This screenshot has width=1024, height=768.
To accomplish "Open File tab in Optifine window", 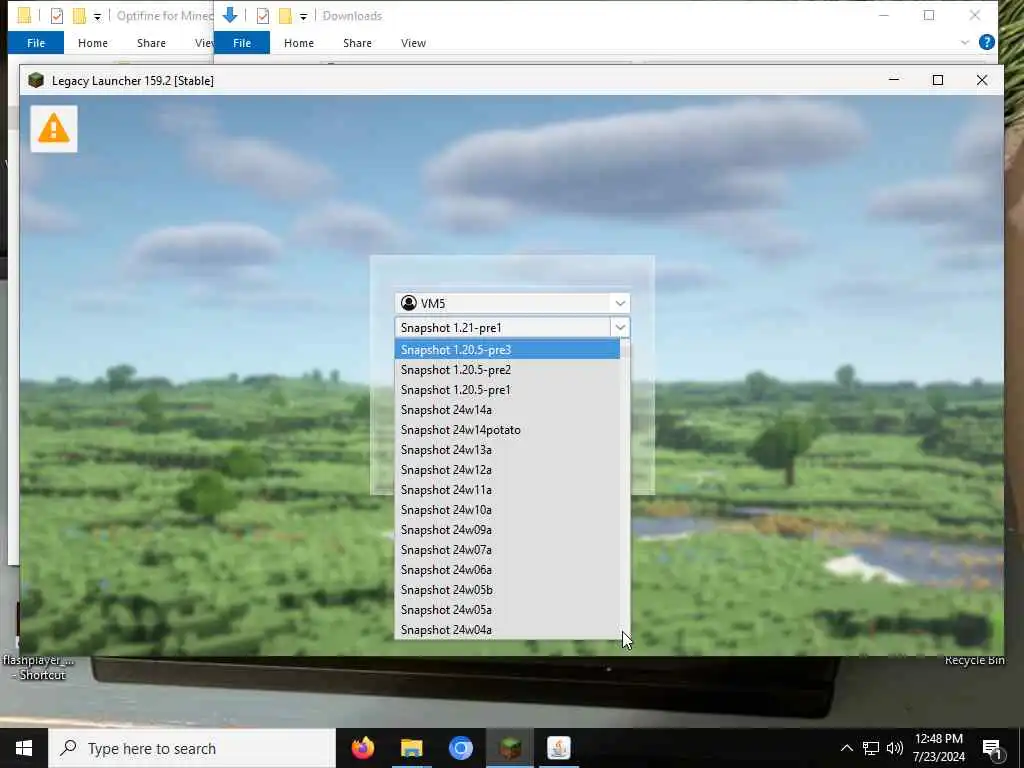I will coord(36,42).
